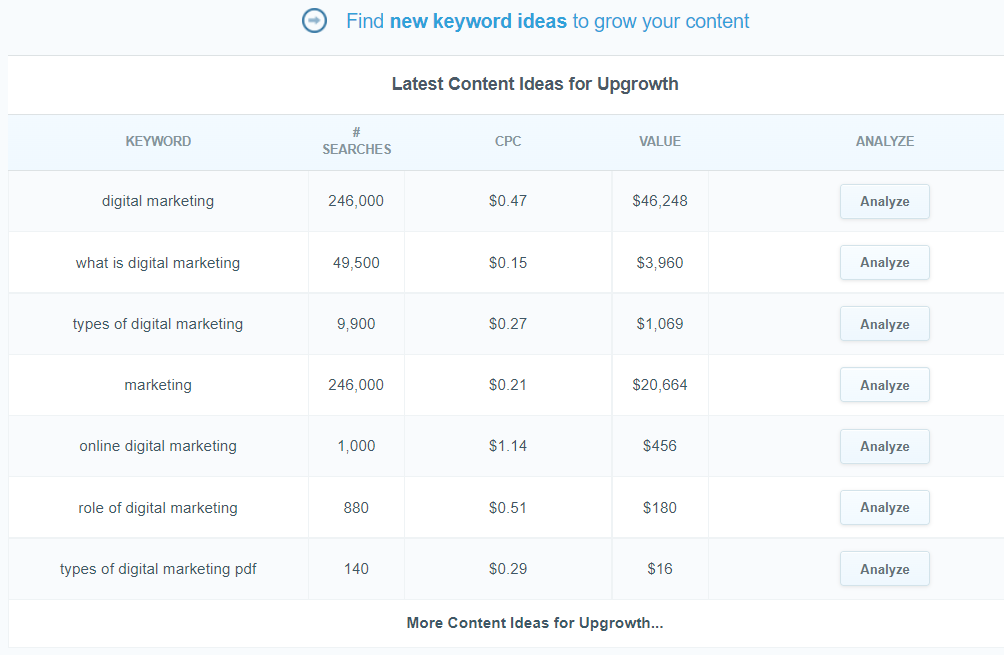Click the $3,960 value cell

click(x=660, y=263)
